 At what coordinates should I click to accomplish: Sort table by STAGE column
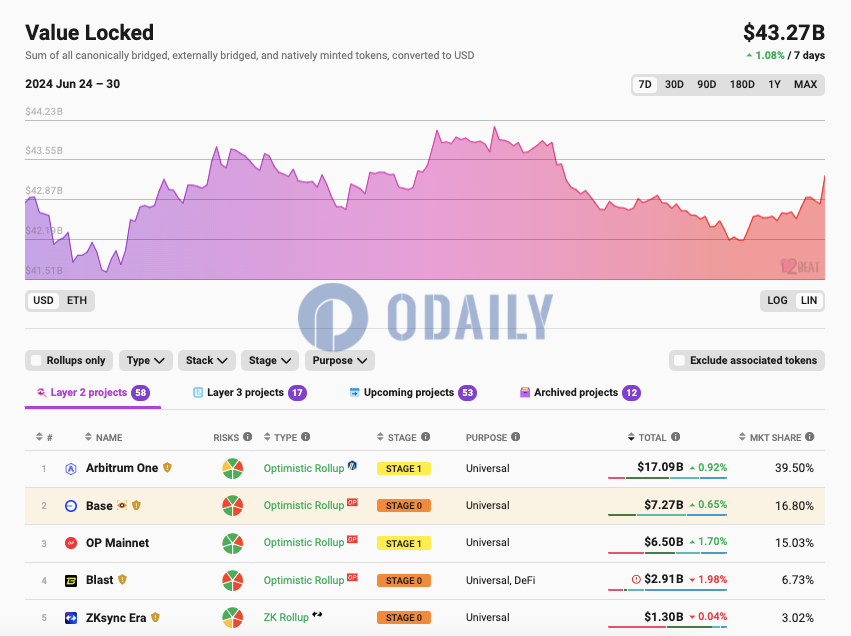click(x=397, y=437)
